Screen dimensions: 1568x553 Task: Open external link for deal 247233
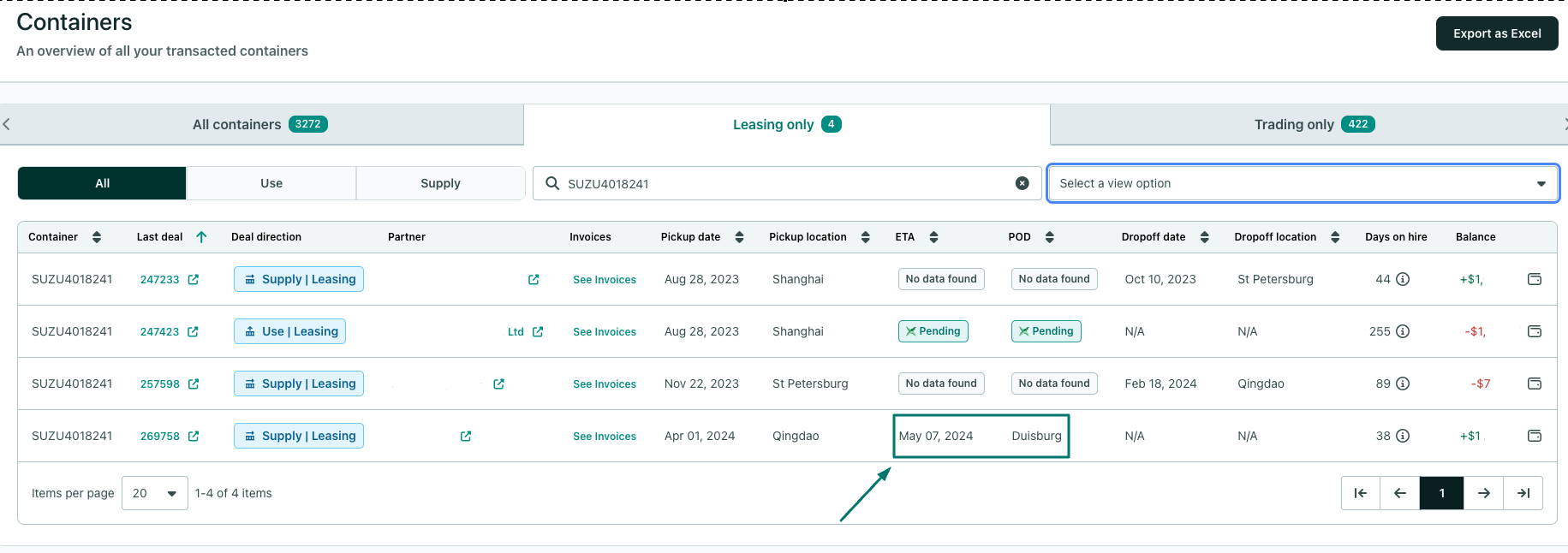coord(194,280)
